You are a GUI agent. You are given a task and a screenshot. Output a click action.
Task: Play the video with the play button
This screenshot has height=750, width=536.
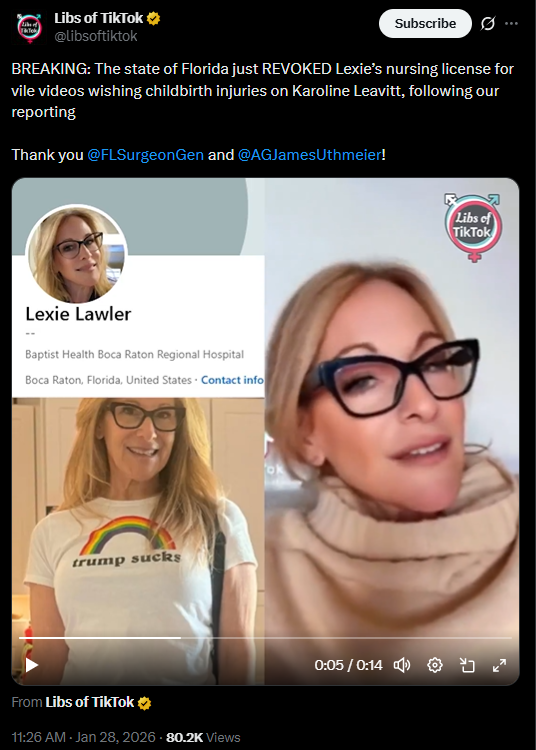click(32, 665)
